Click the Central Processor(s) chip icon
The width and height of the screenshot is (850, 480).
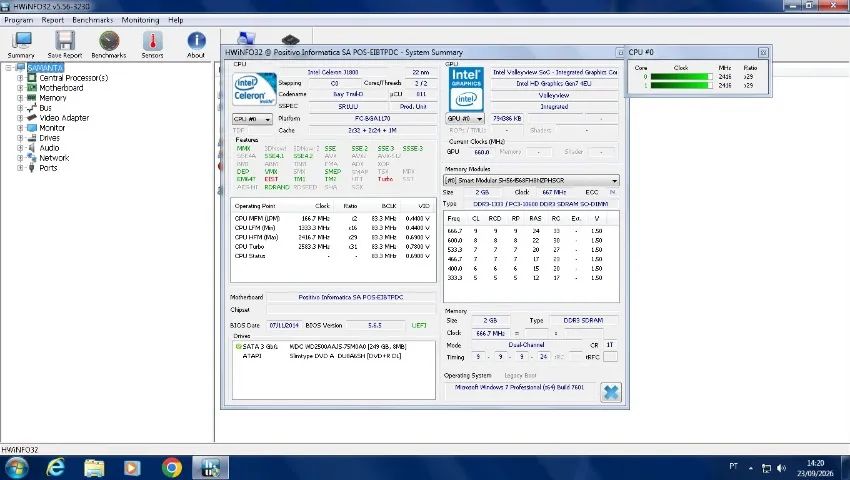32,78
